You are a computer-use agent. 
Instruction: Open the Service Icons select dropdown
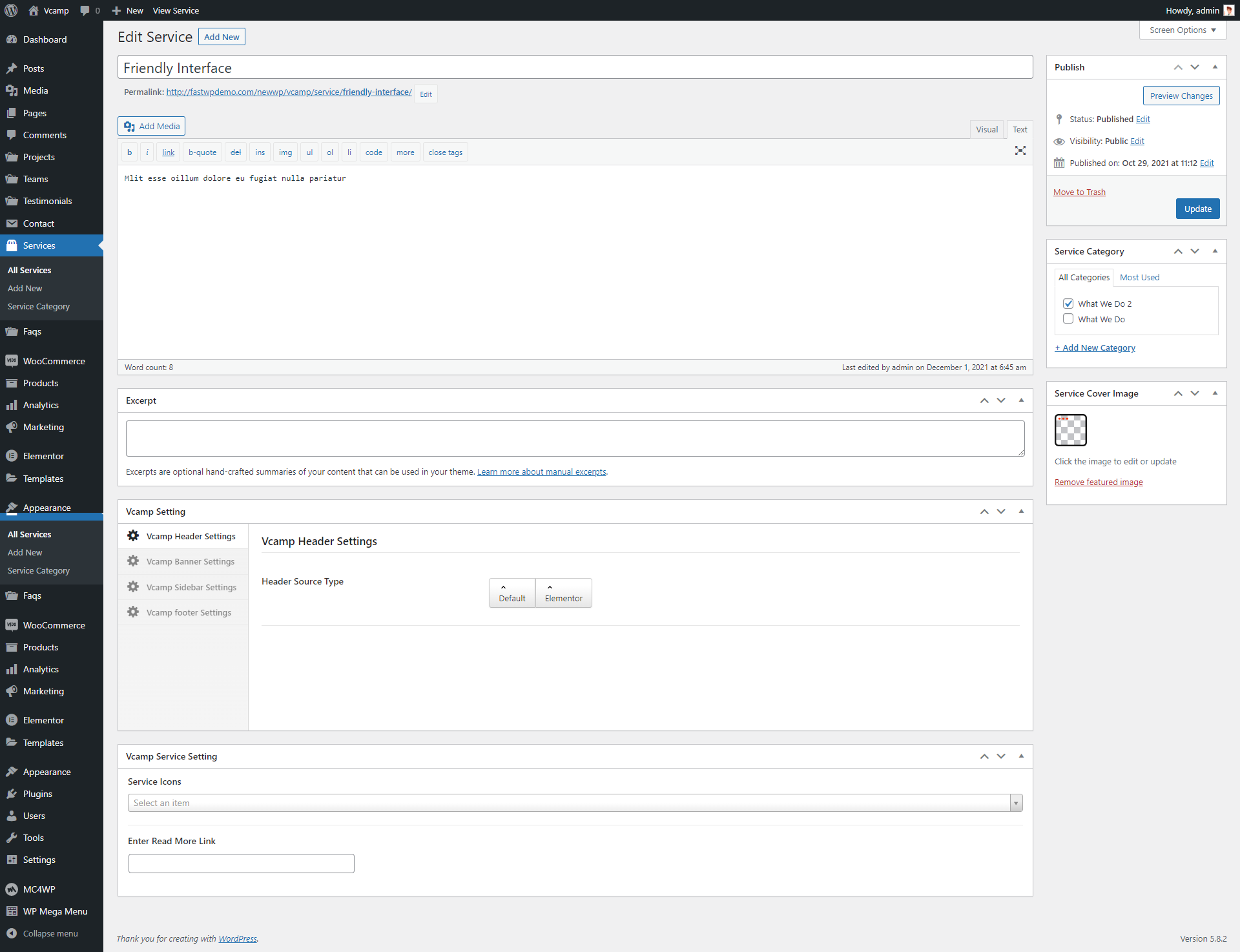[575, 803]
